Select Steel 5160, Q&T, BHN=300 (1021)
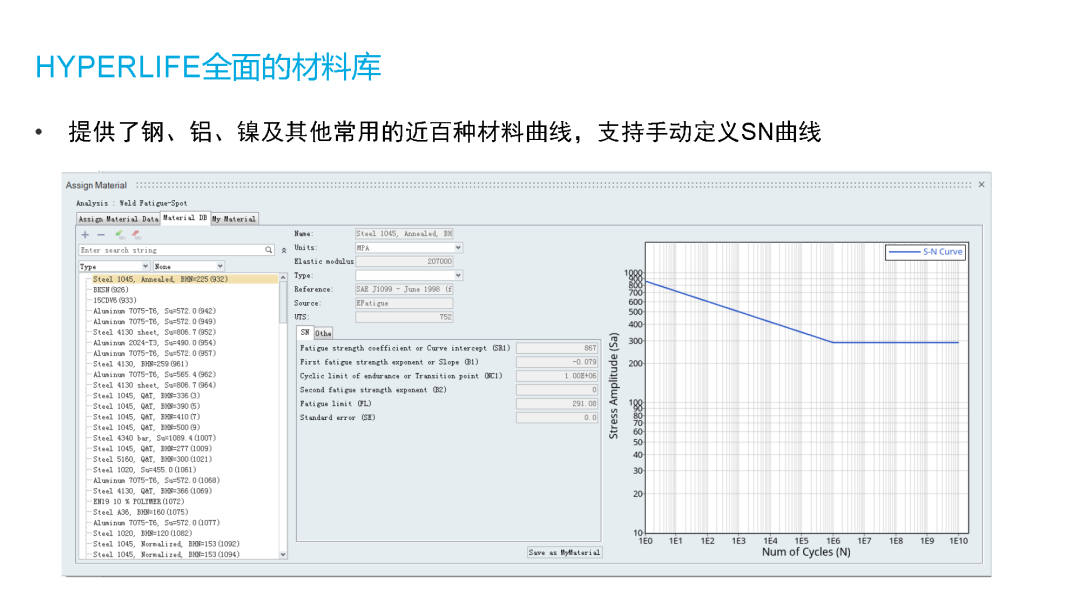The image size is (1080, 608). (x=152, y=459)
